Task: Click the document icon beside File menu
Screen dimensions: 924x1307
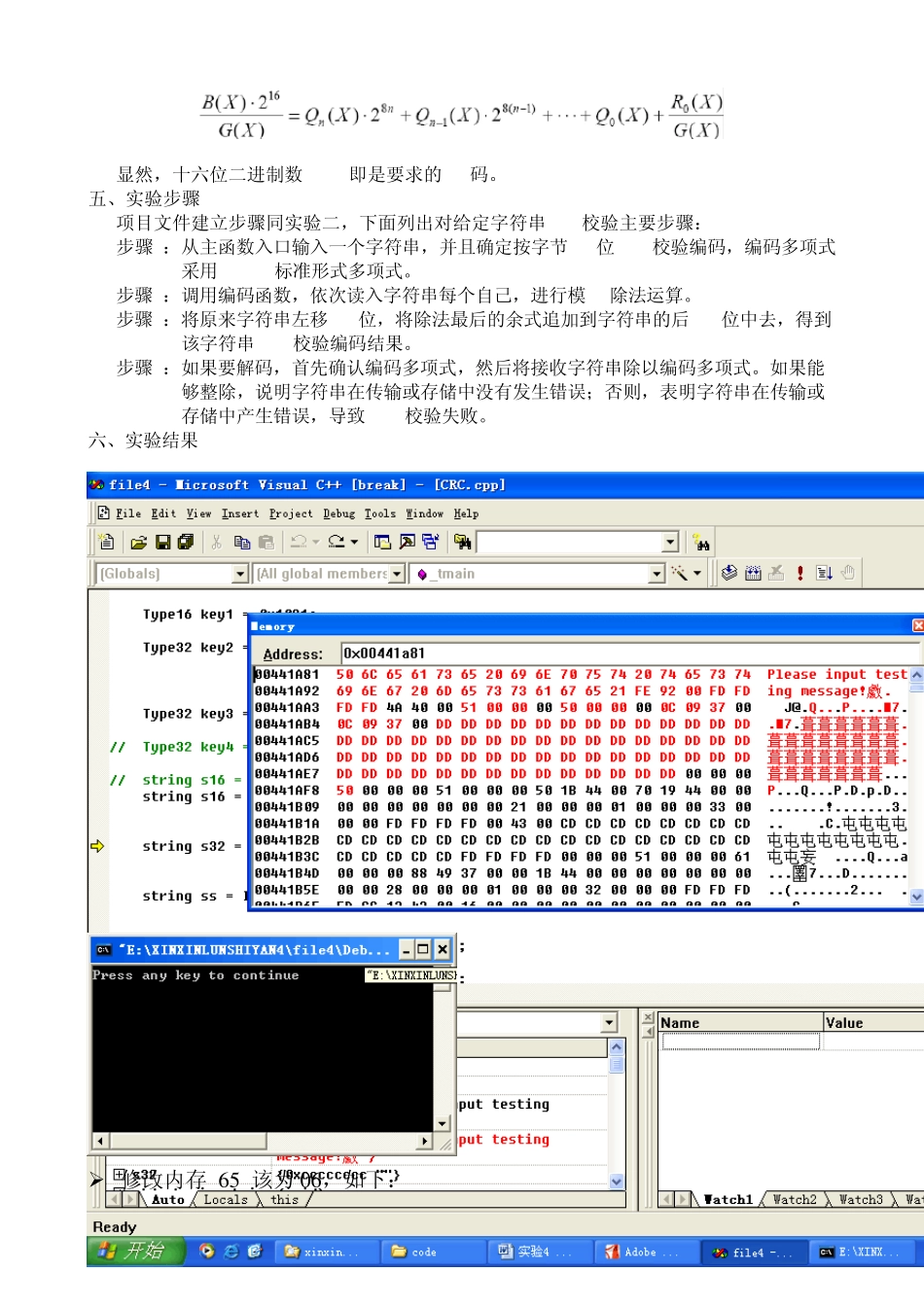Action: [103, 512]
